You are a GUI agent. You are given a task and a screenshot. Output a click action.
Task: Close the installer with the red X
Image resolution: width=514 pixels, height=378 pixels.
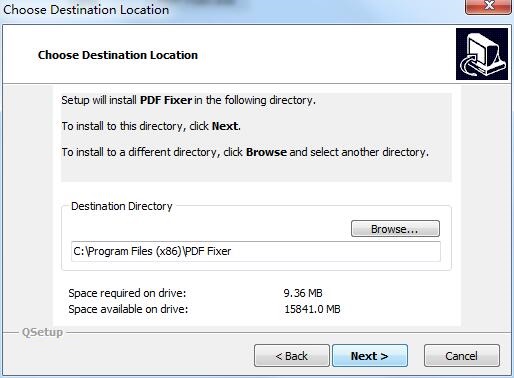tap(488, 6)
